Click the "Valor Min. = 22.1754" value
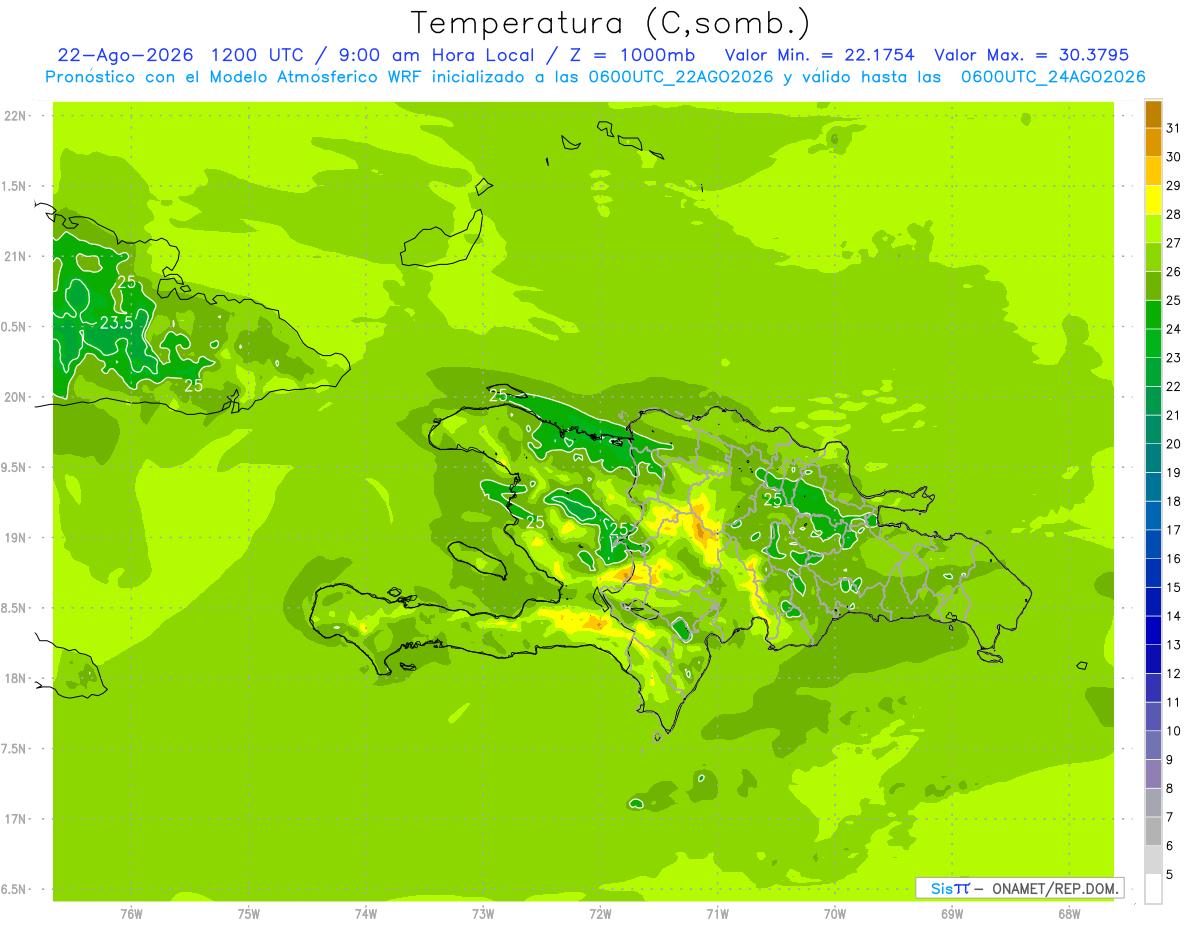 (819, 55)
